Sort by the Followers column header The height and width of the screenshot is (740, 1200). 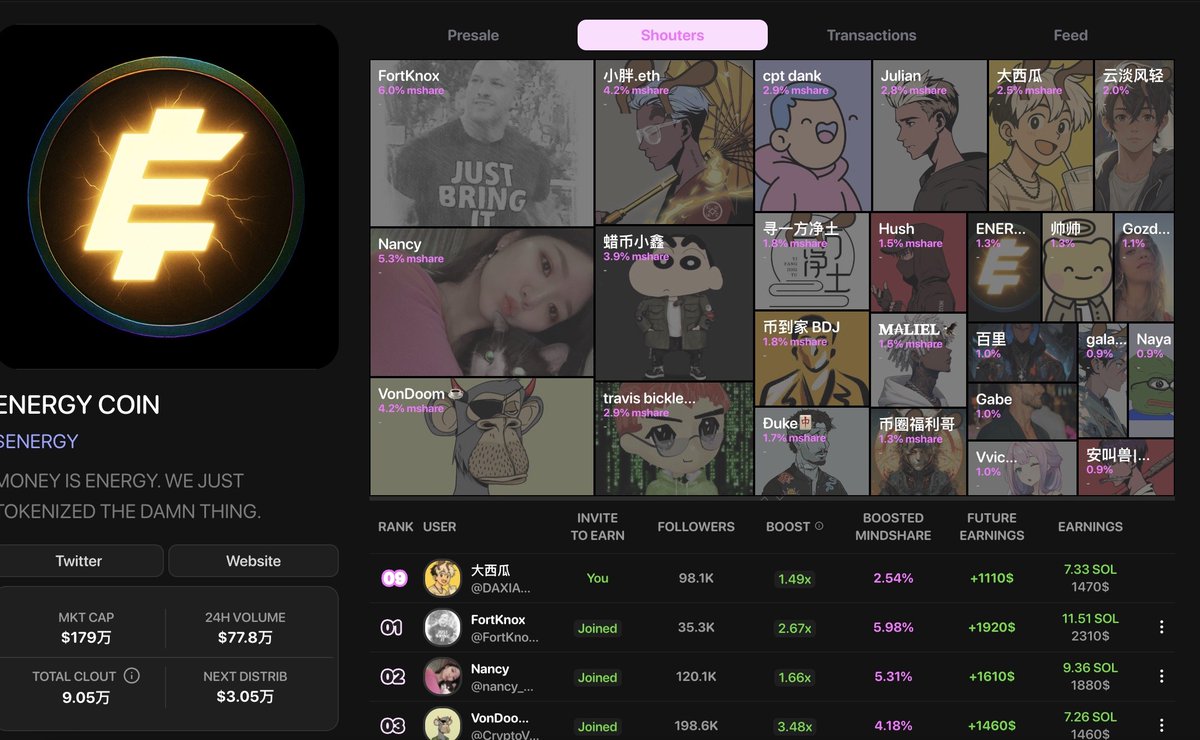click(696, 527)
